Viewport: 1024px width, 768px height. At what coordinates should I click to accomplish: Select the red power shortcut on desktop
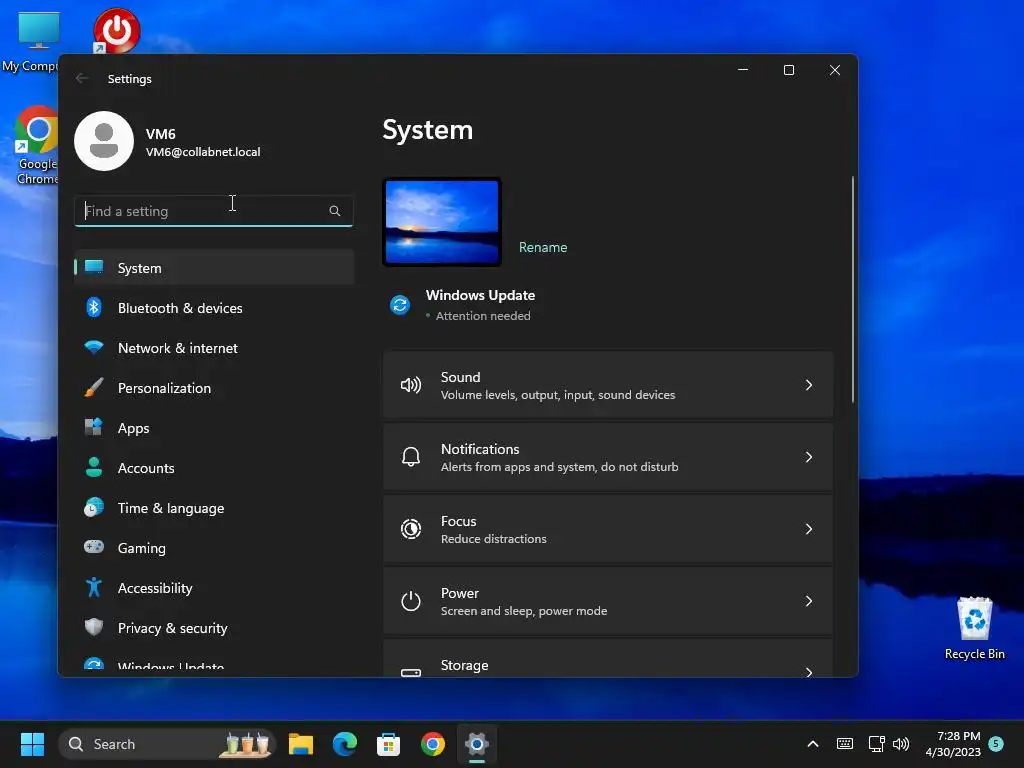coord(116,30)
